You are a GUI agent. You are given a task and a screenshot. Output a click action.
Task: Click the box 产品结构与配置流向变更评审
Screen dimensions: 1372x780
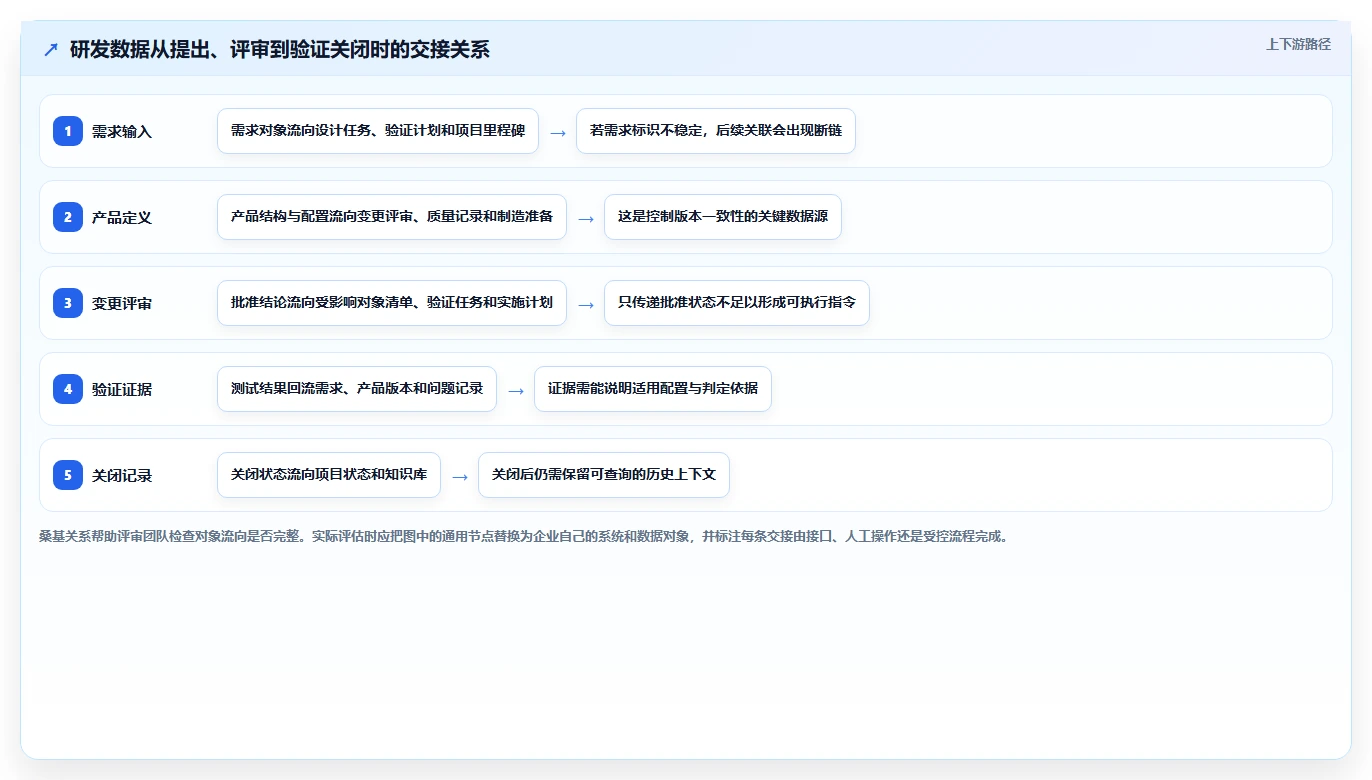pos(392,217)
